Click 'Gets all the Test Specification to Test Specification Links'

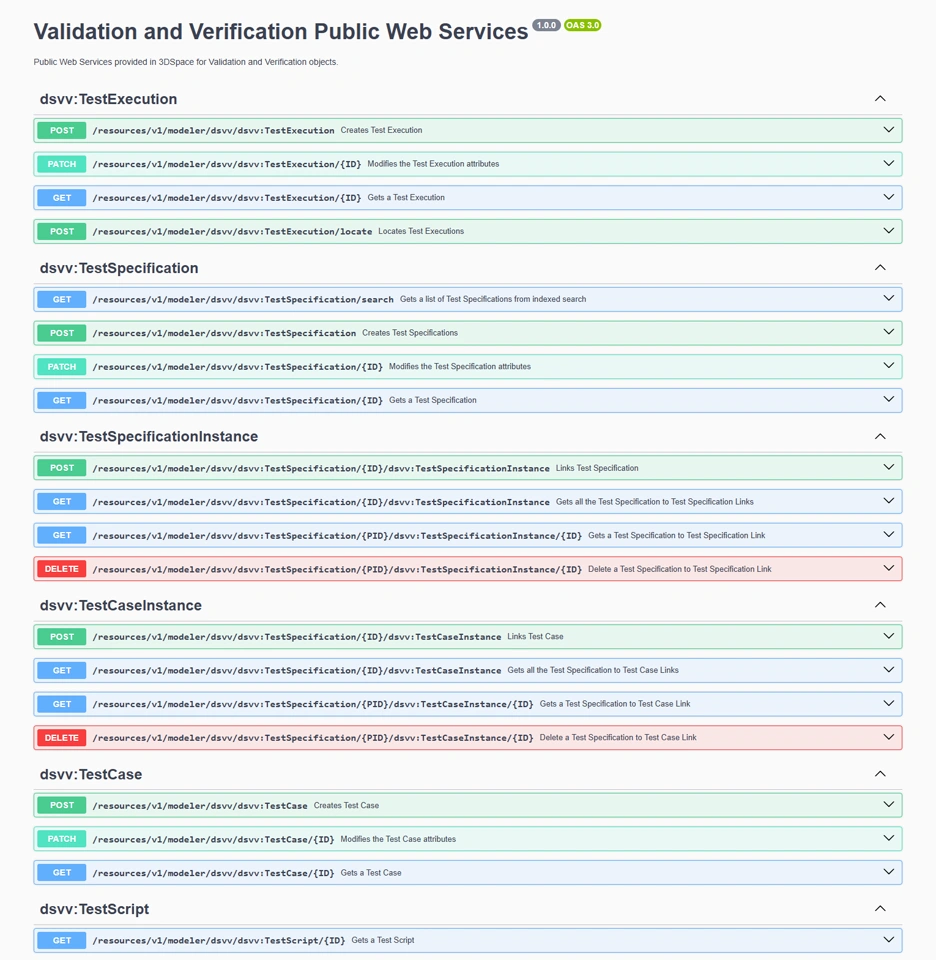(654, 501)
